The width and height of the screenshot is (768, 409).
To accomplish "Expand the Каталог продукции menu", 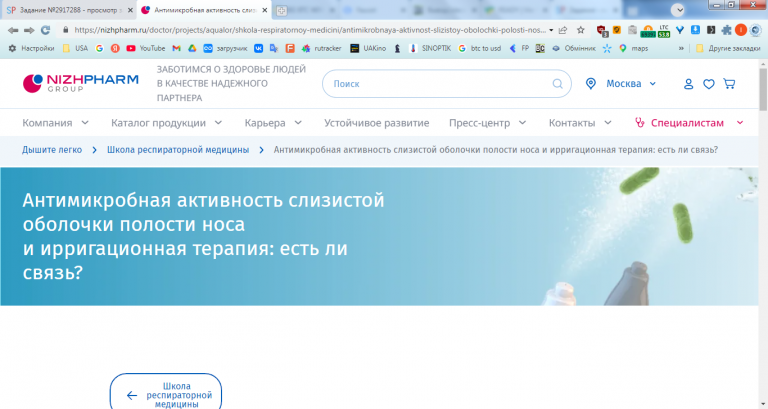I will coord(167,123).
